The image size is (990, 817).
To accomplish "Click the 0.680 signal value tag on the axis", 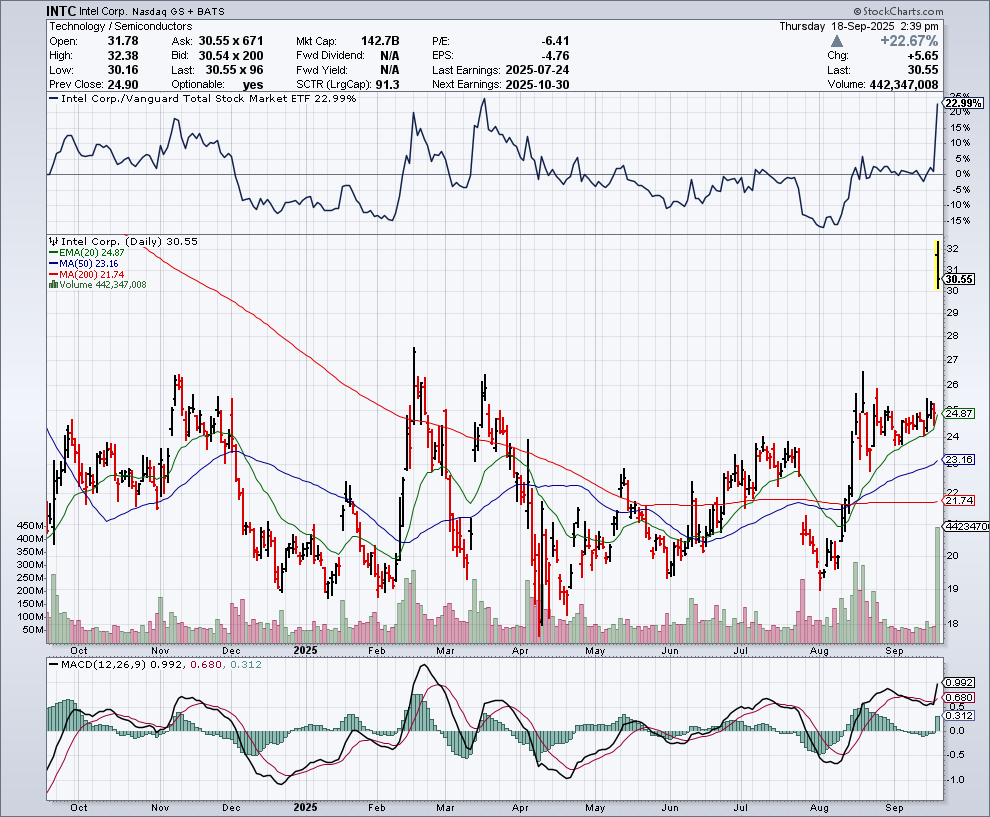I will pyautogui.click(x=960, y=698).
